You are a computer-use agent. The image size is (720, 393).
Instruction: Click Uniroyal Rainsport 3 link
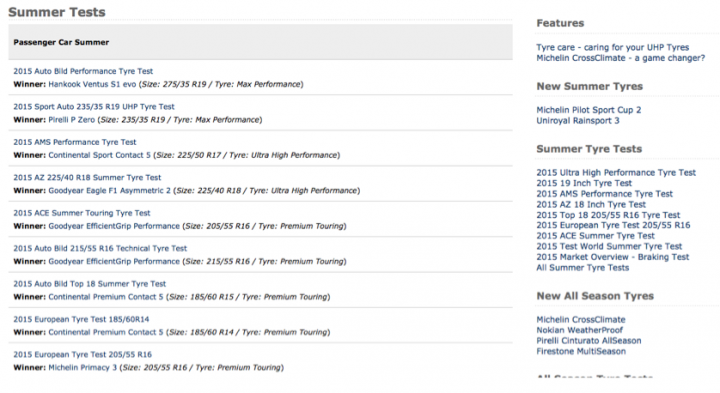(578, 121)
